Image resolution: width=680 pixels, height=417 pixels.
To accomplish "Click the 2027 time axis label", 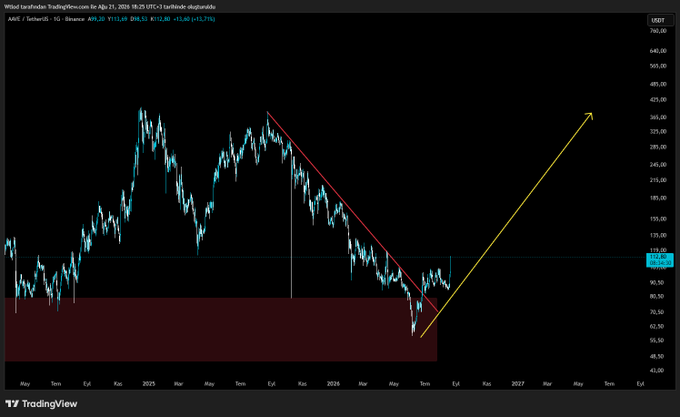I will [x=518, y=384].
